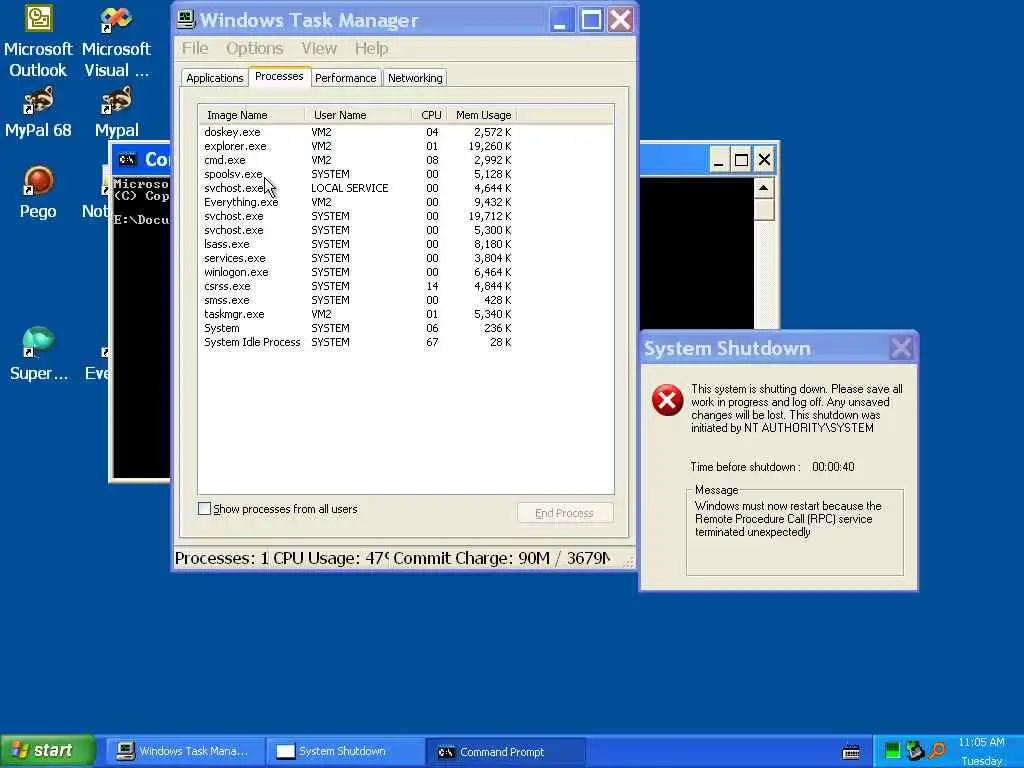Select the svchost.exe LOCAL SERVICE row
This screenshot has width=1024, height=768.
(x=358, y=188)
